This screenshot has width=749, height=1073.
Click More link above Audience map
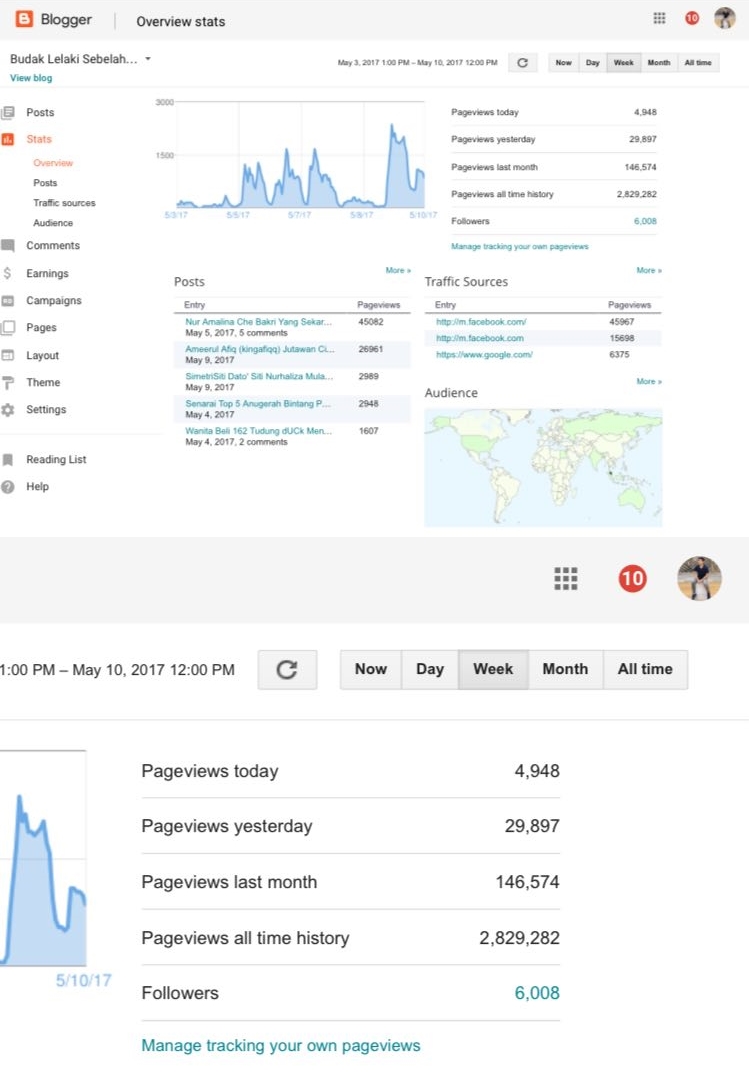click(649, 381)
